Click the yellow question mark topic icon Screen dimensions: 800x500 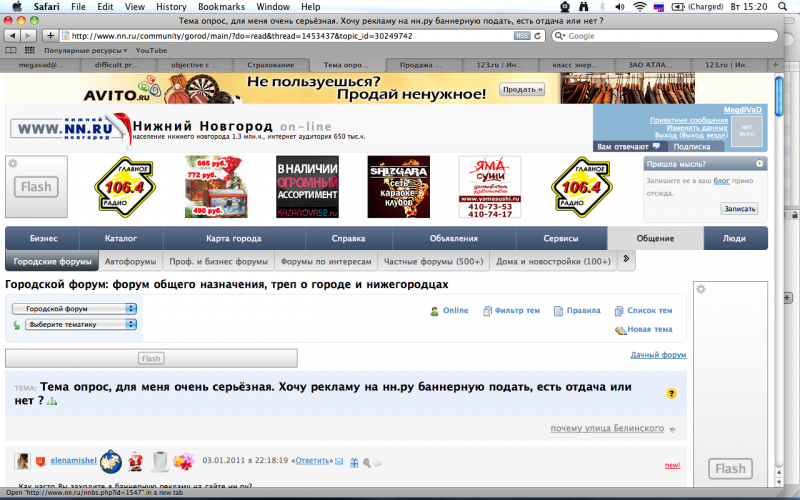pos(671,393)
